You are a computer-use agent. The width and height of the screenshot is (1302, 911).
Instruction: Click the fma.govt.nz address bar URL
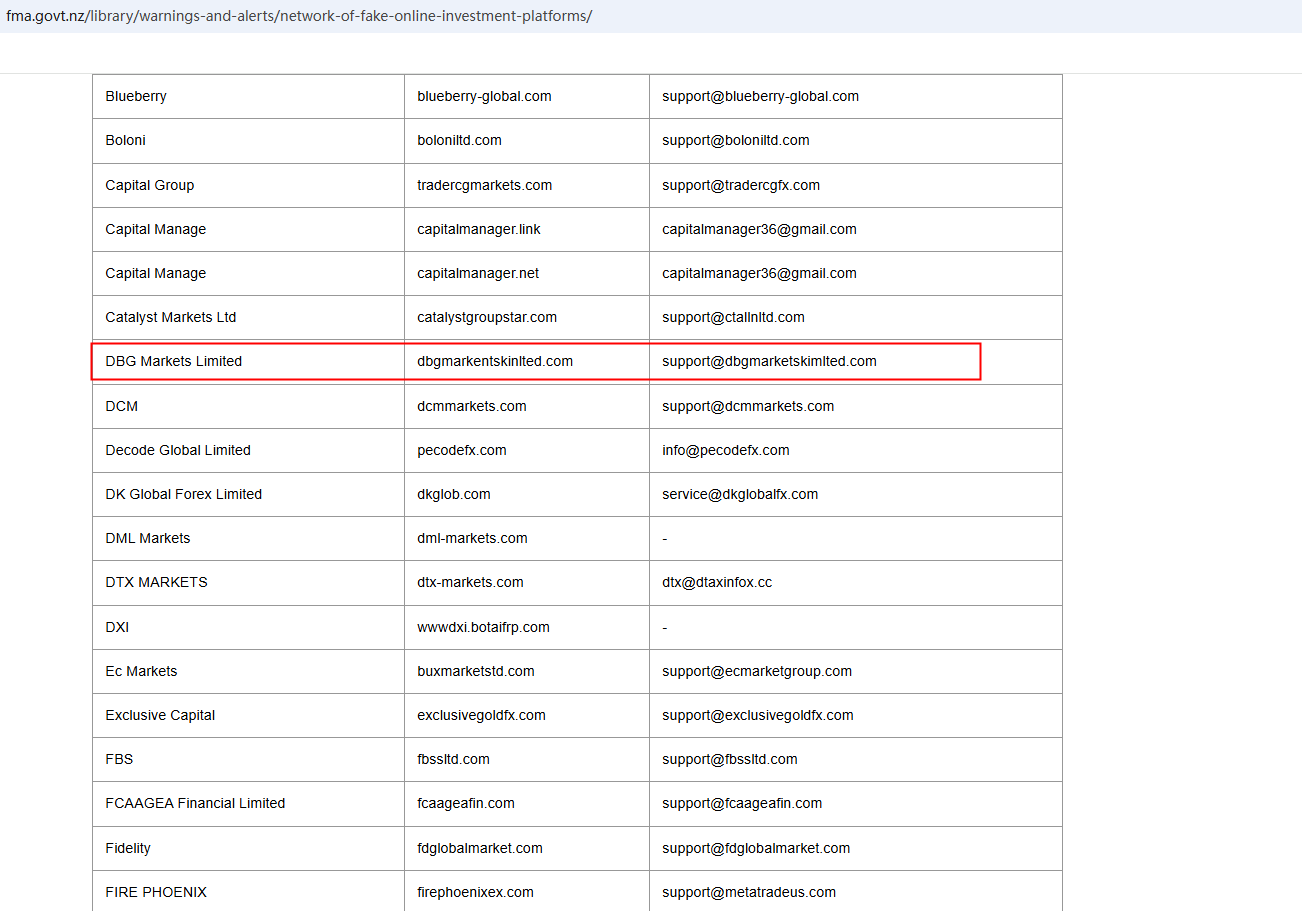tap(299, 17)
